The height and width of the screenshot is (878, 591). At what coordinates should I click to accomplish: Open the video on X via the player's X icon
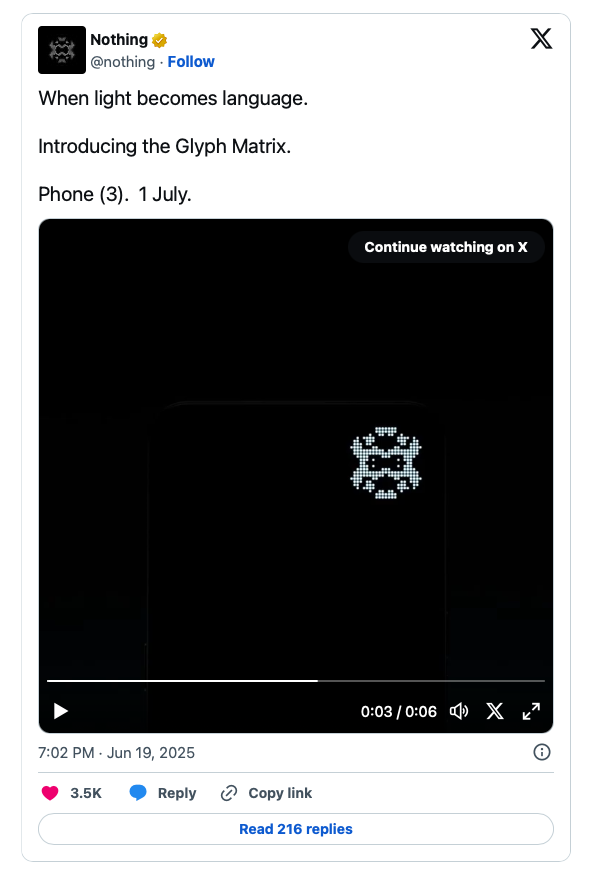point(495,711)
